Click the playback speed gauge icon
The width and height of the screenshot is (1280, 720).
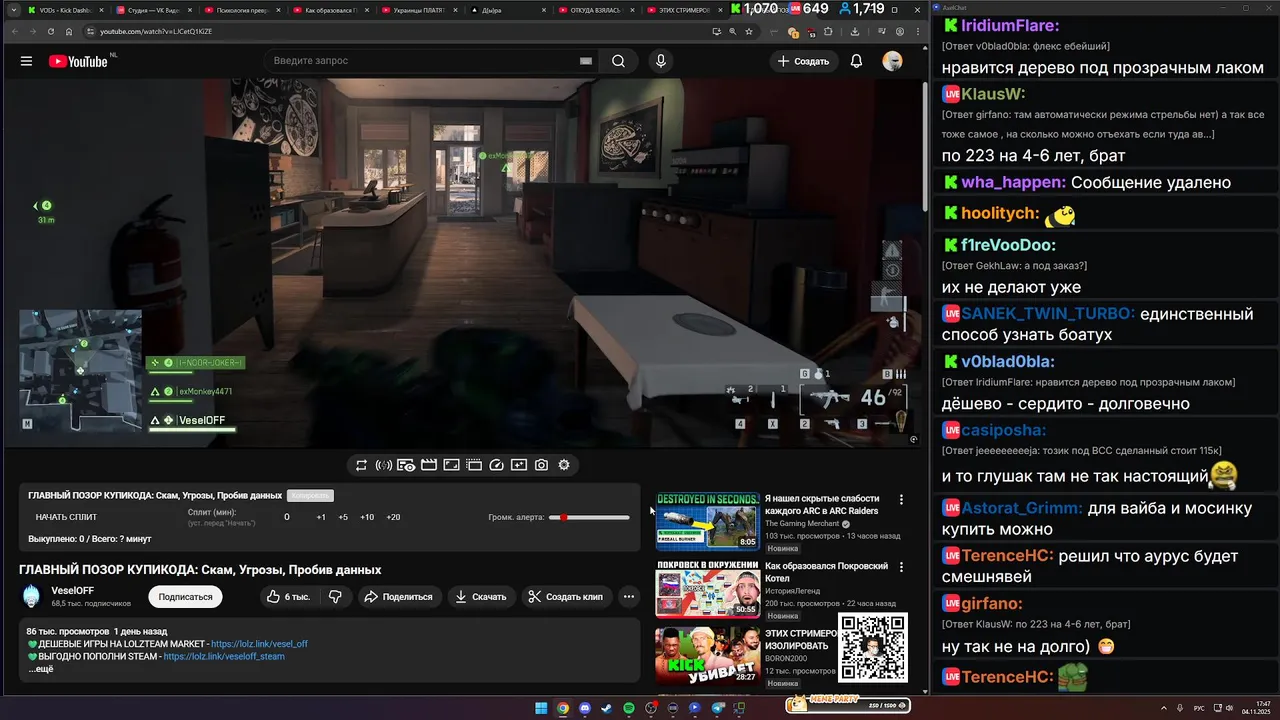tap(496, 465)
